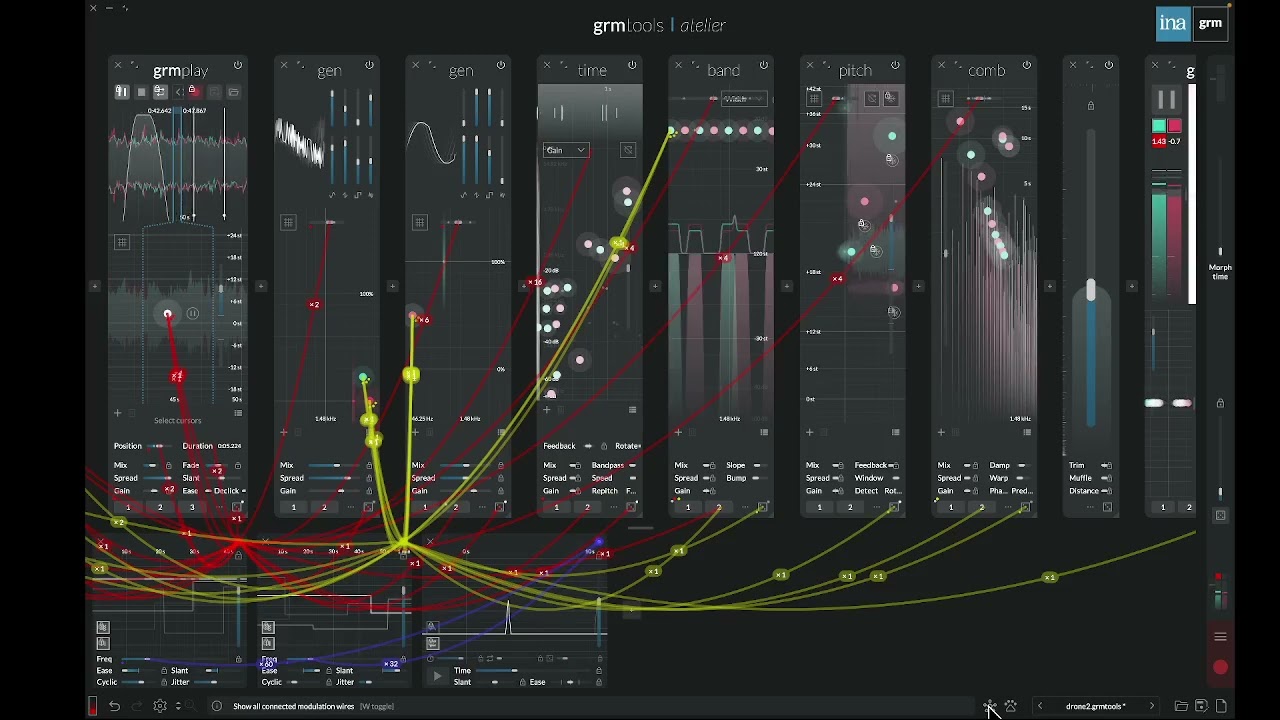The image size is (1280, 720).
Task: Click show modulation wires icon
Action: 989,706
